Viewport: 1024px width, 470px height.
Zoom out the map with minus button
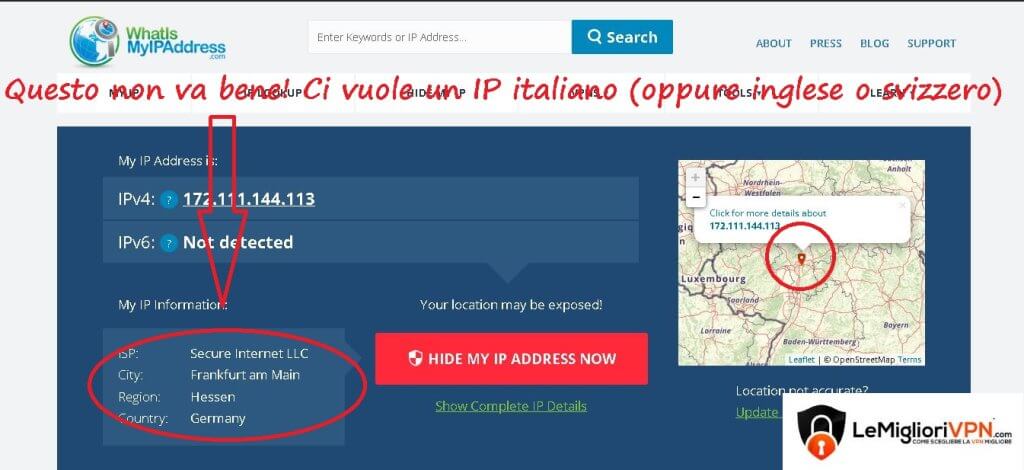pyautogui.click(x=695, y=195)
